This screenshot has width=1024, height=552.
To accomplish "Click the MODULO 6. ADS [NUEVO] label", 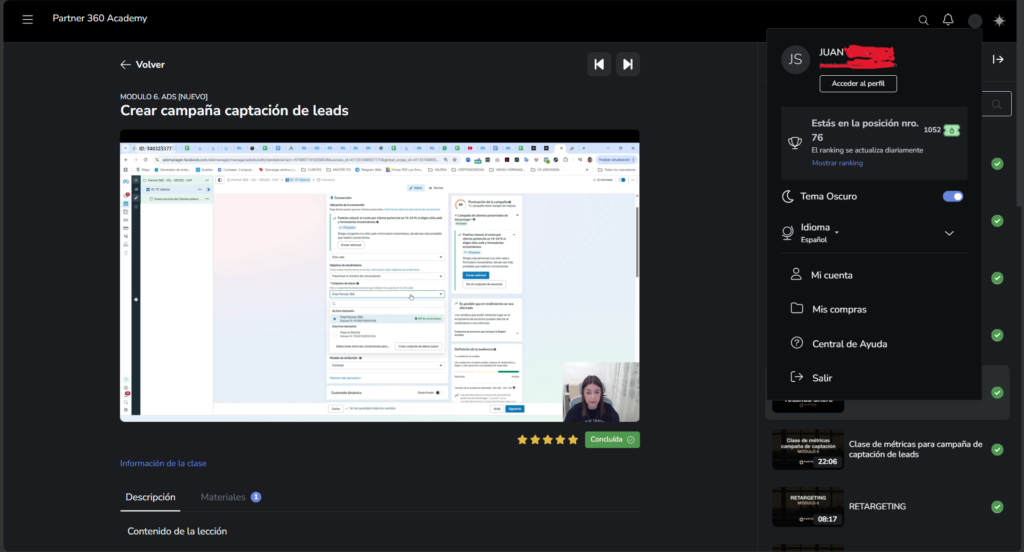I will [164, 97].
